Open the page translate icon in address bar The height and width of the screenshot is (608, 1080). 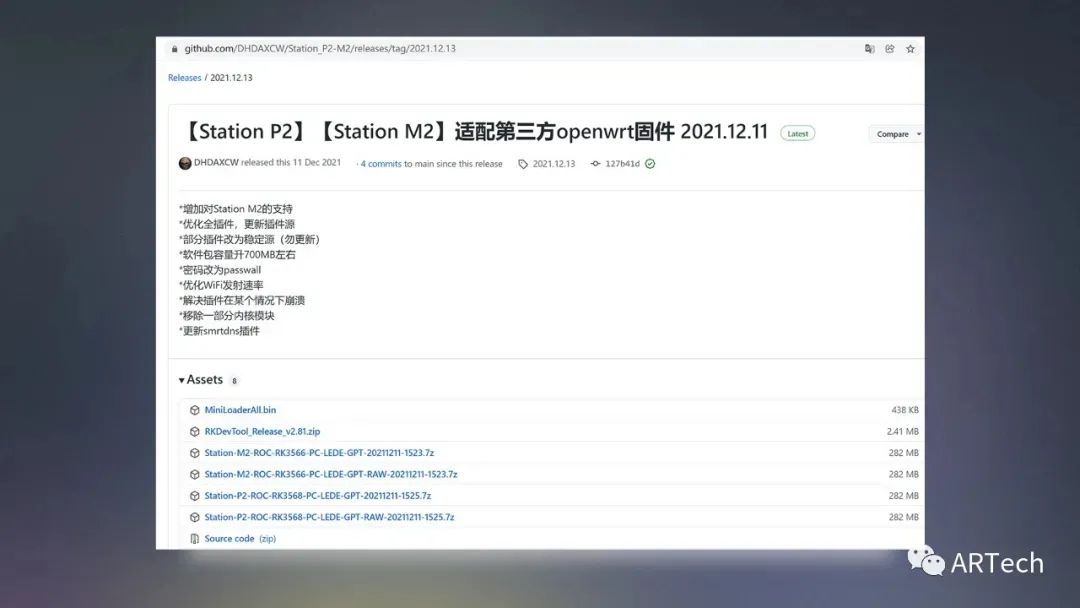[870, 48]
